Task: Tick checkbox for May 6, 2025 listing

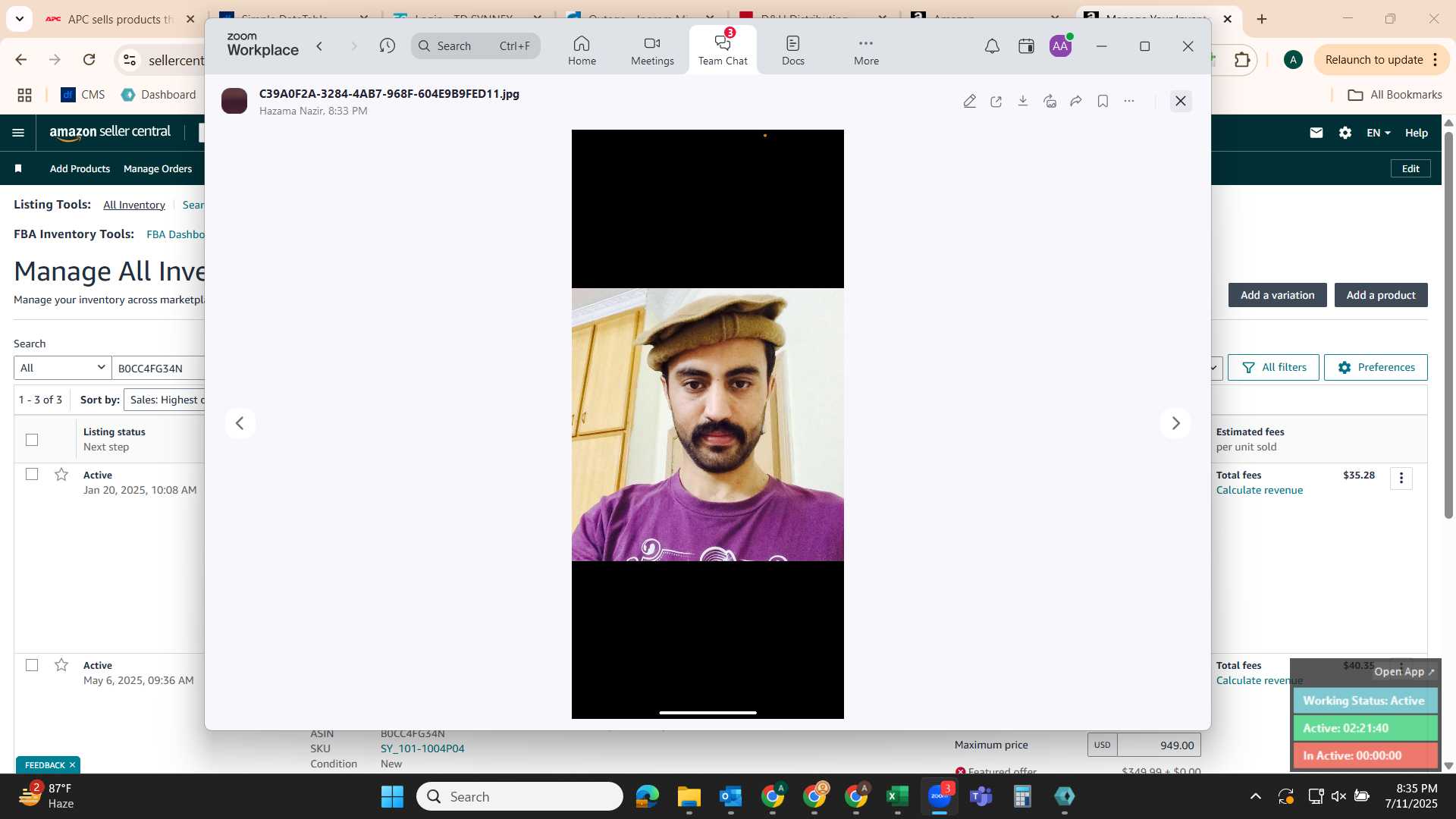Action: [x=32, y=665]
